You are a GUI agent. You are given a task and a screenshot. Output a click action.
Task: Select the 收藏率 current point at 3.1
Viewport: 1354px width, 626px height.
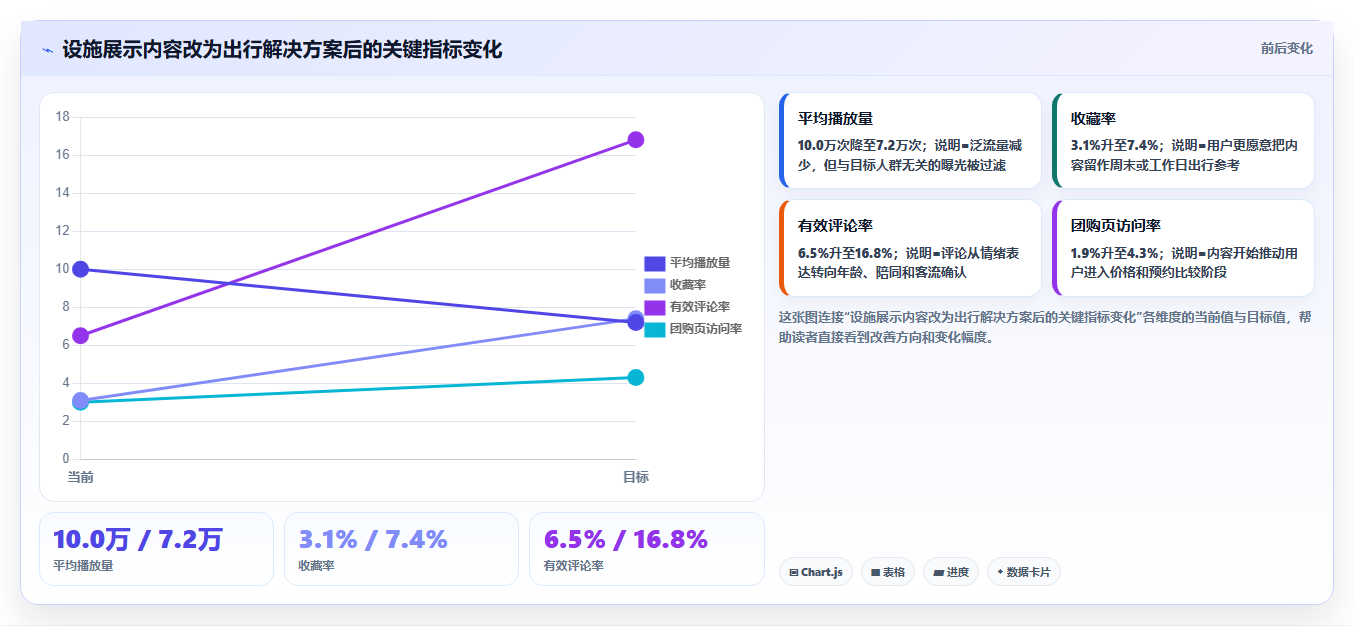click(x=81, y=400)
